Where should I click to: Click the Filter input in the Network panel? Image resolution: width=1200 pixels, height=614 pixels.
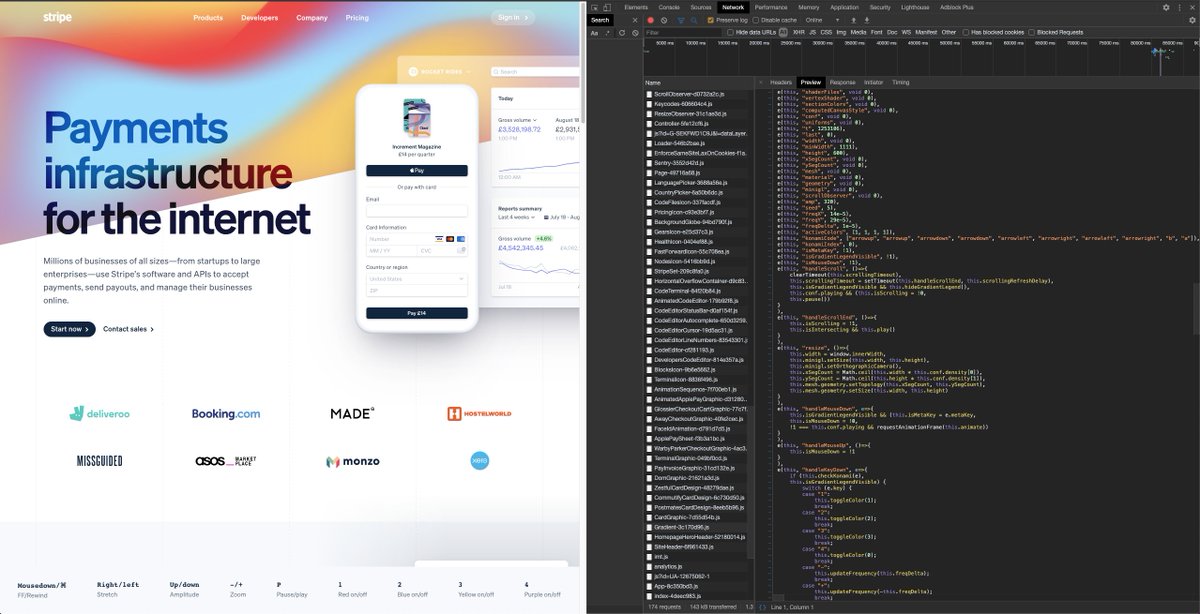[x=682, y=32]
